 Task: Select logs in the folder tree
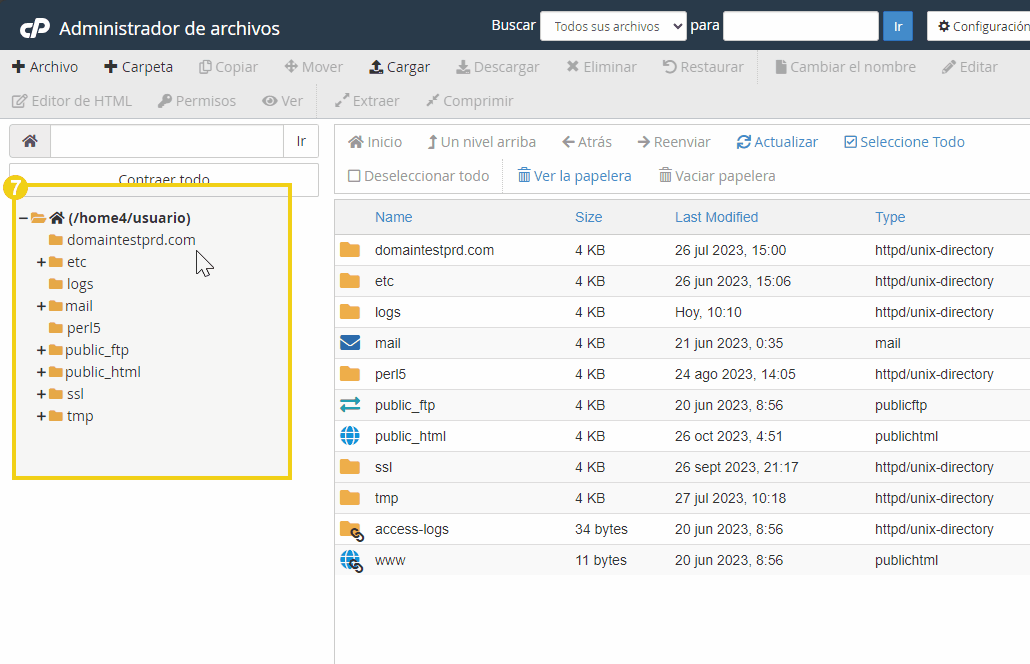[x=79, y=284]
